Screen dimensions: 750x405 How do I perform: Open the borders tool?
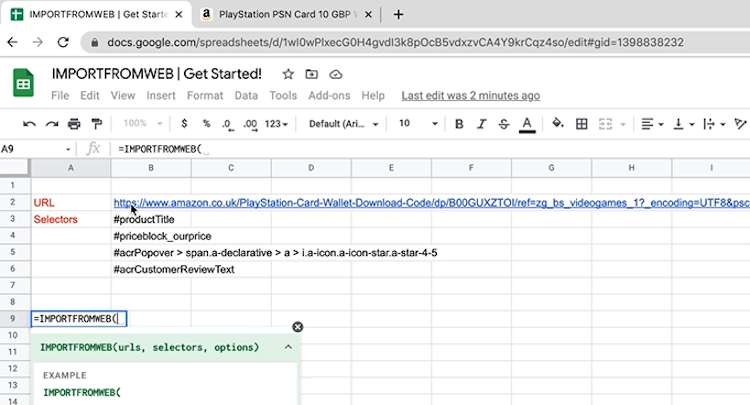click(582, 124)
